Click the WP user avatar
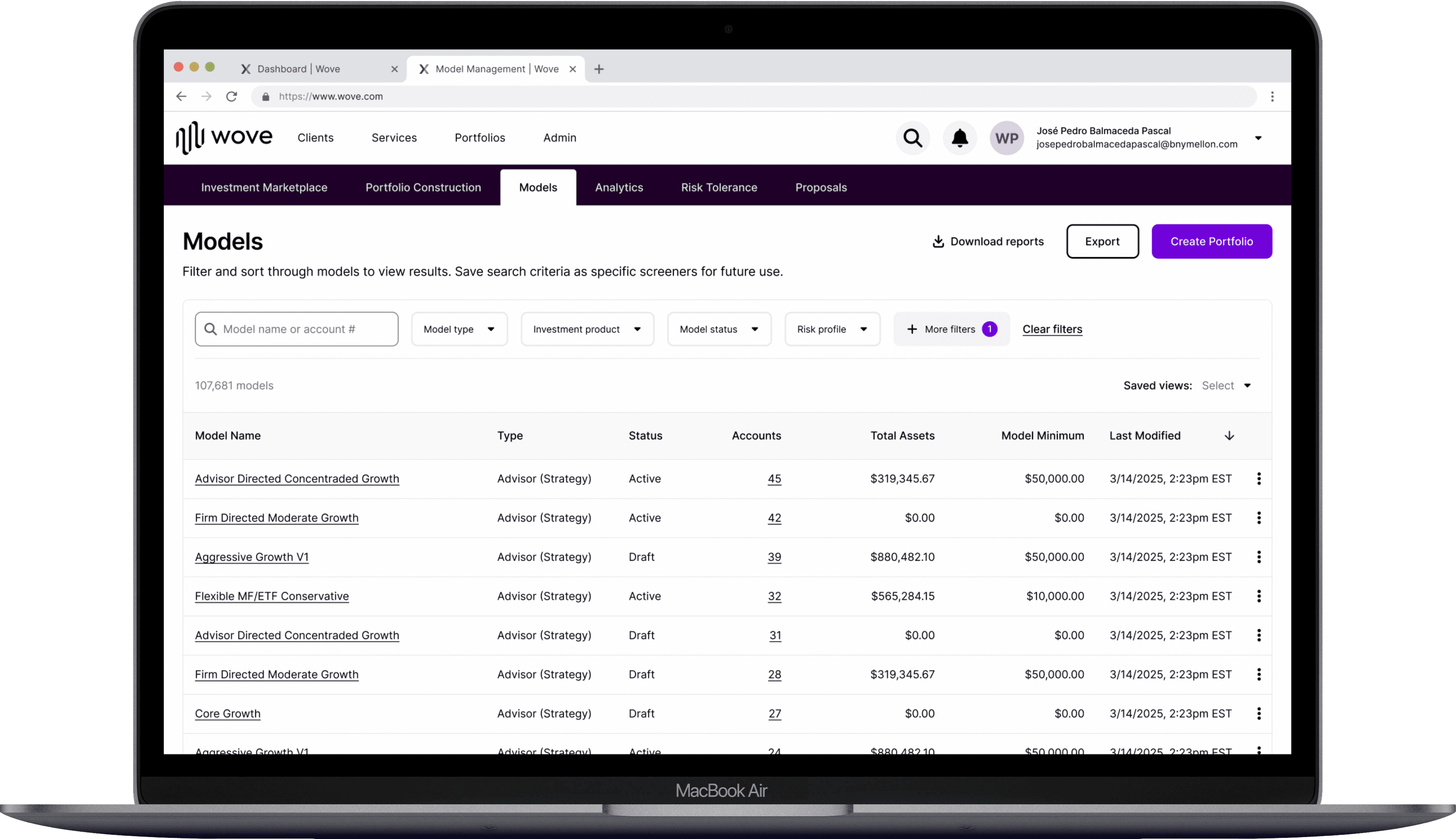This screenshot has height=839, width=1456. click(1006, 138)
